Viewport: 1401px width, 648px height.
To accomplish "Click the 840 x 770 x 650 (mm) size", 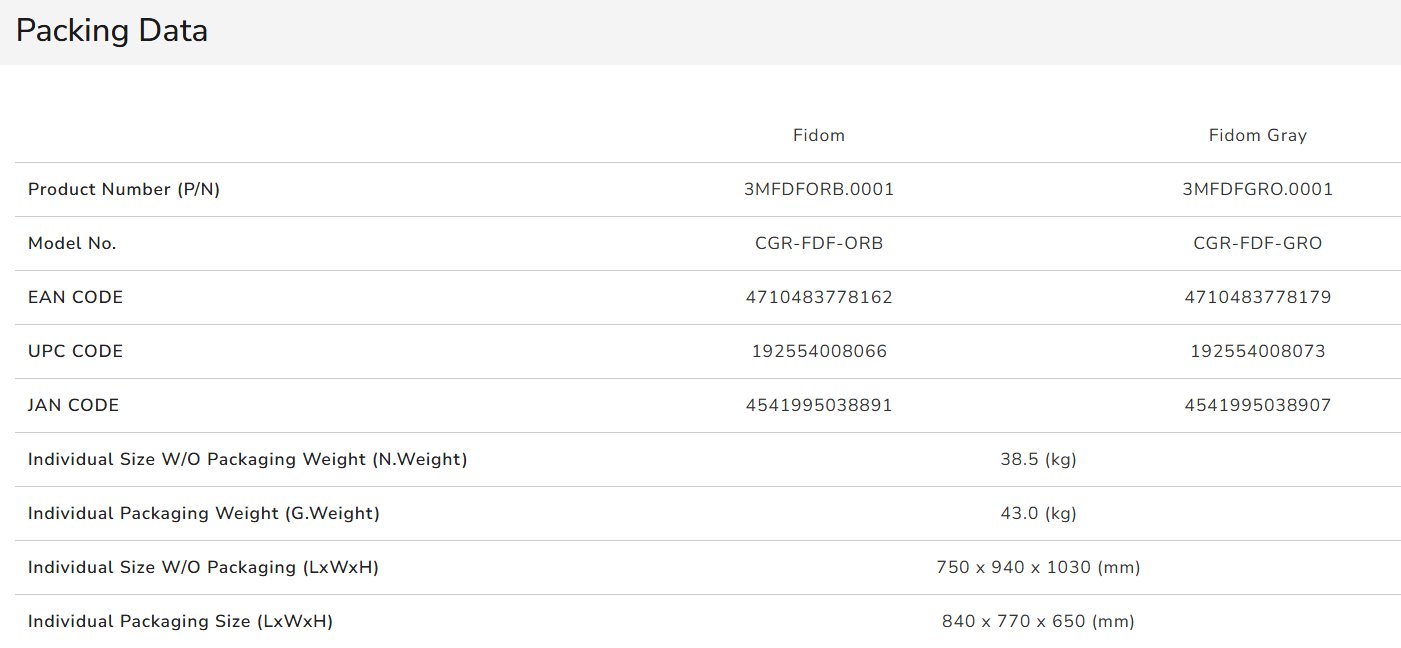I will coord(1038,621).
